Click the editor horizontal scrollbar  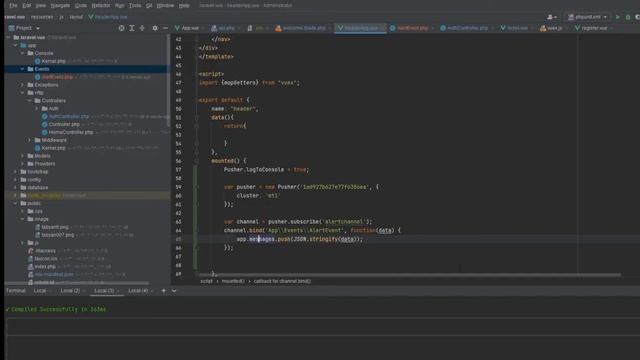click(410, 275)
